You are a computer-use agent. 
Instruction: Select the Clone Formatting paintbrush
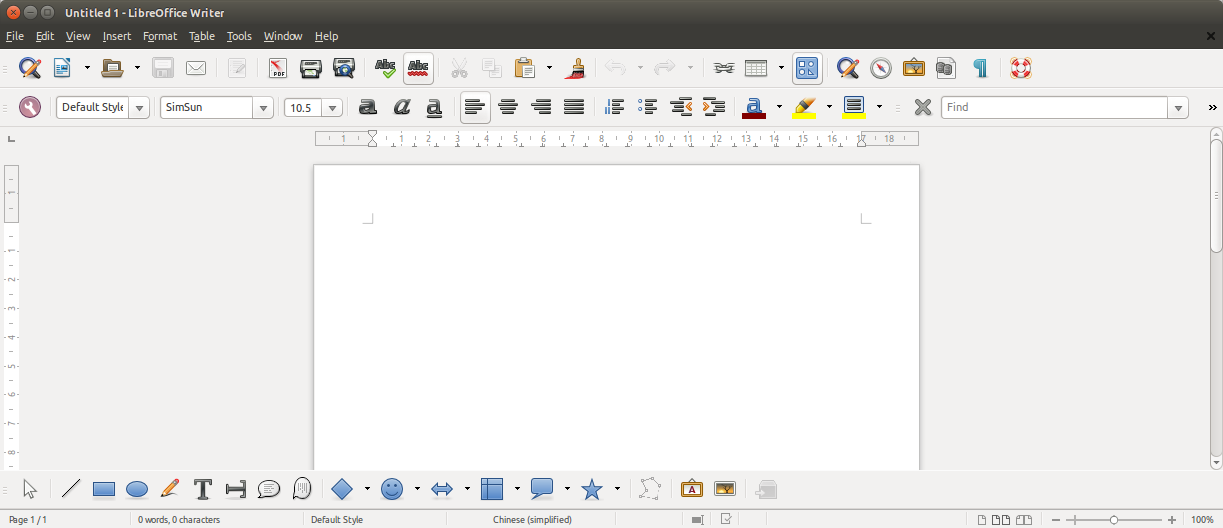click(575, 68)
